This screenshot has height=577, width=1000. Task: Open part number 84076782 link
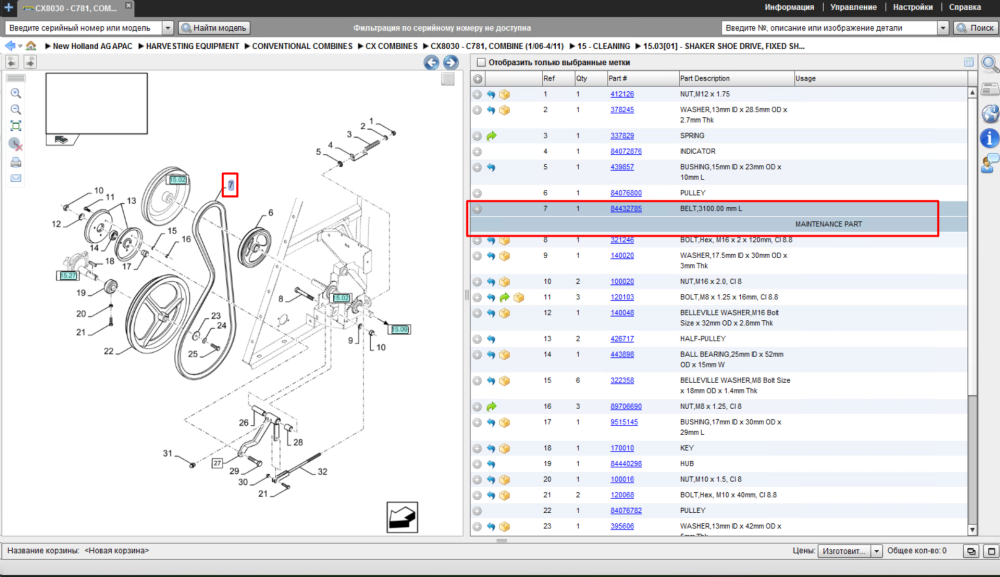626,511
